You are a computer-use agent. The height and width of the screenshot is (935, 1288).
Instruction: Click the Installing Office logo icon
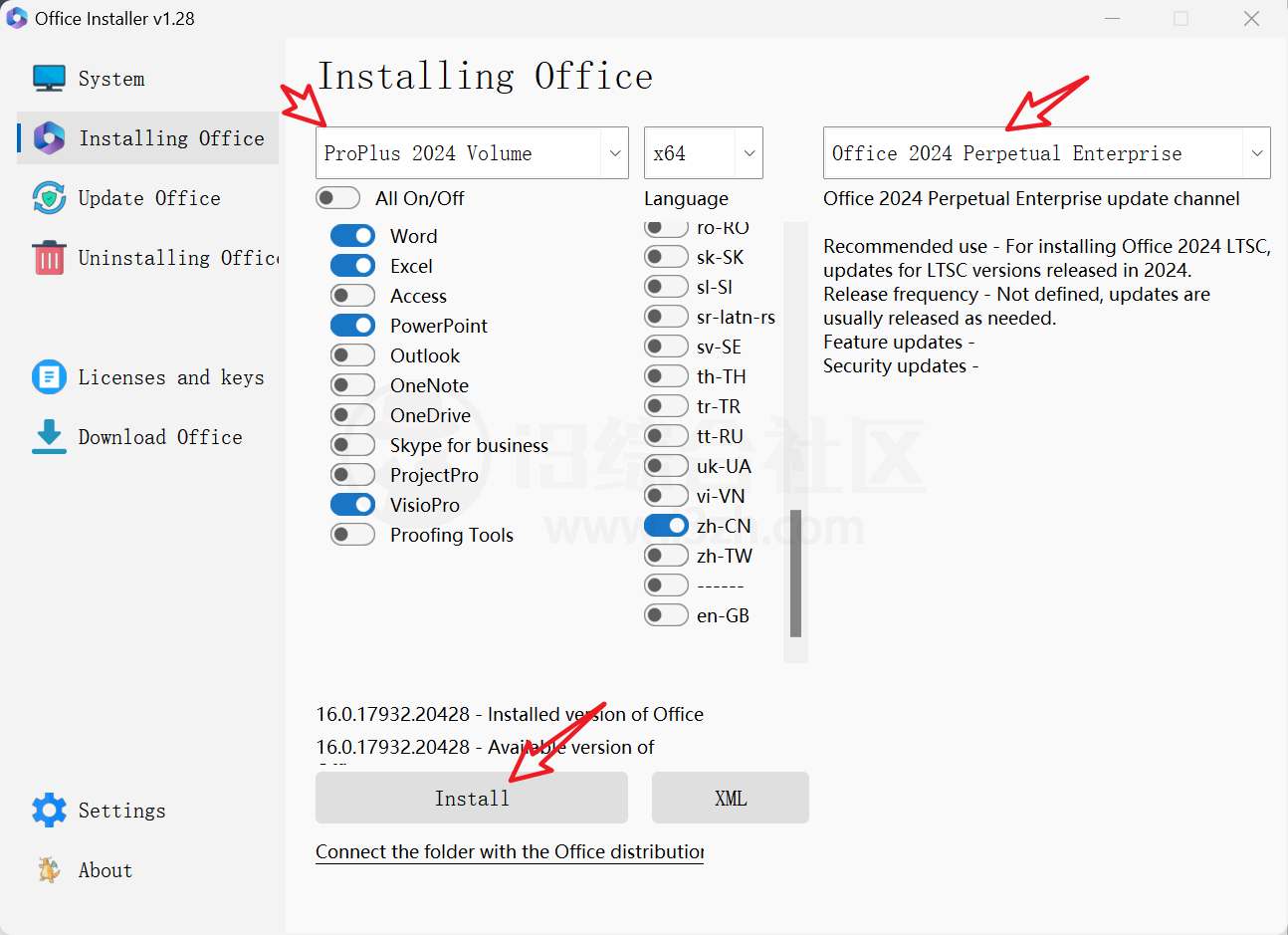[x=49, y=138]
